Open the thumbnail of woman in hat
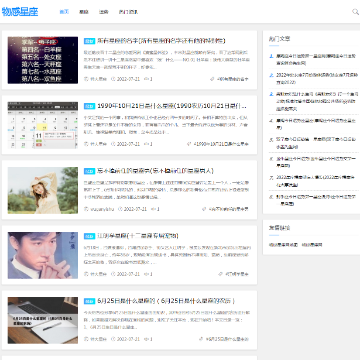Screen dimensions: 360x360 (43, 190)
